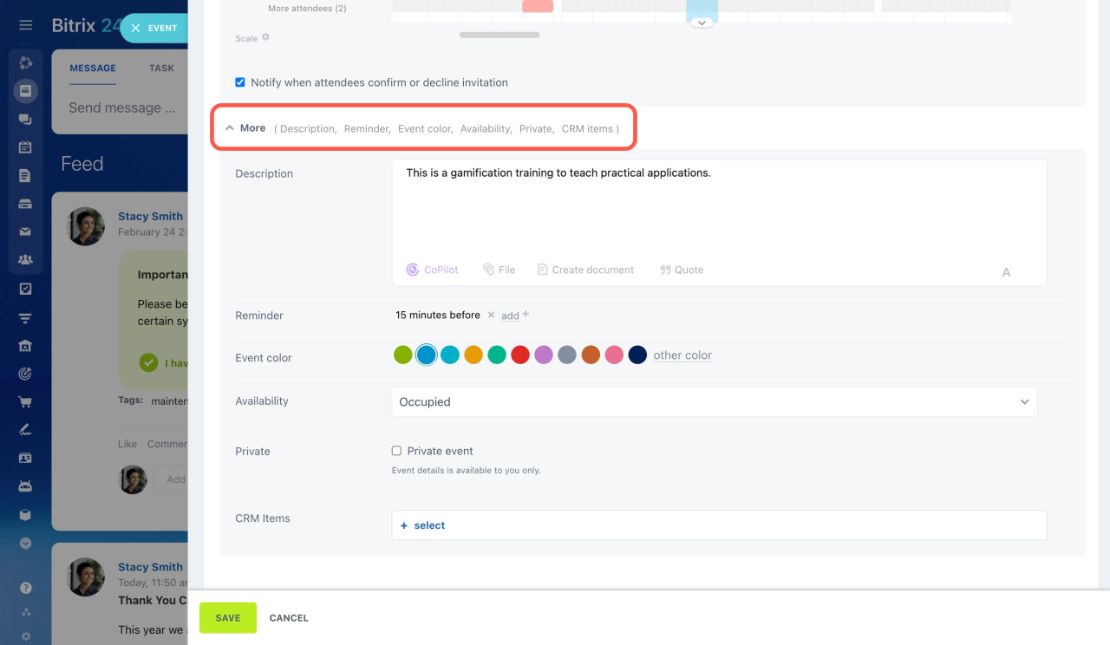
Task: Open the shopping cart icon in the sidebar
Action: (x=25, y=402)
